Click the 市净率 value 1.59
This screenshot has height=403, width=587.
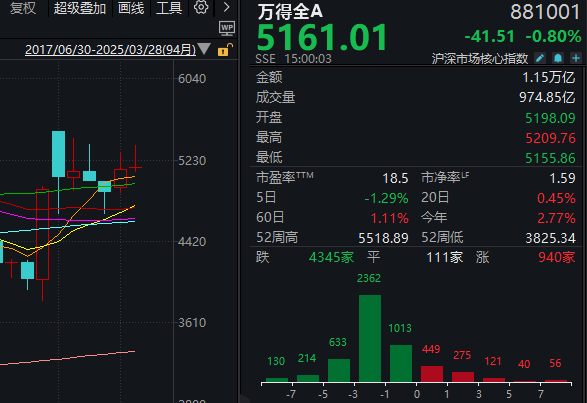pyautogui.click(x=562, y=178)
